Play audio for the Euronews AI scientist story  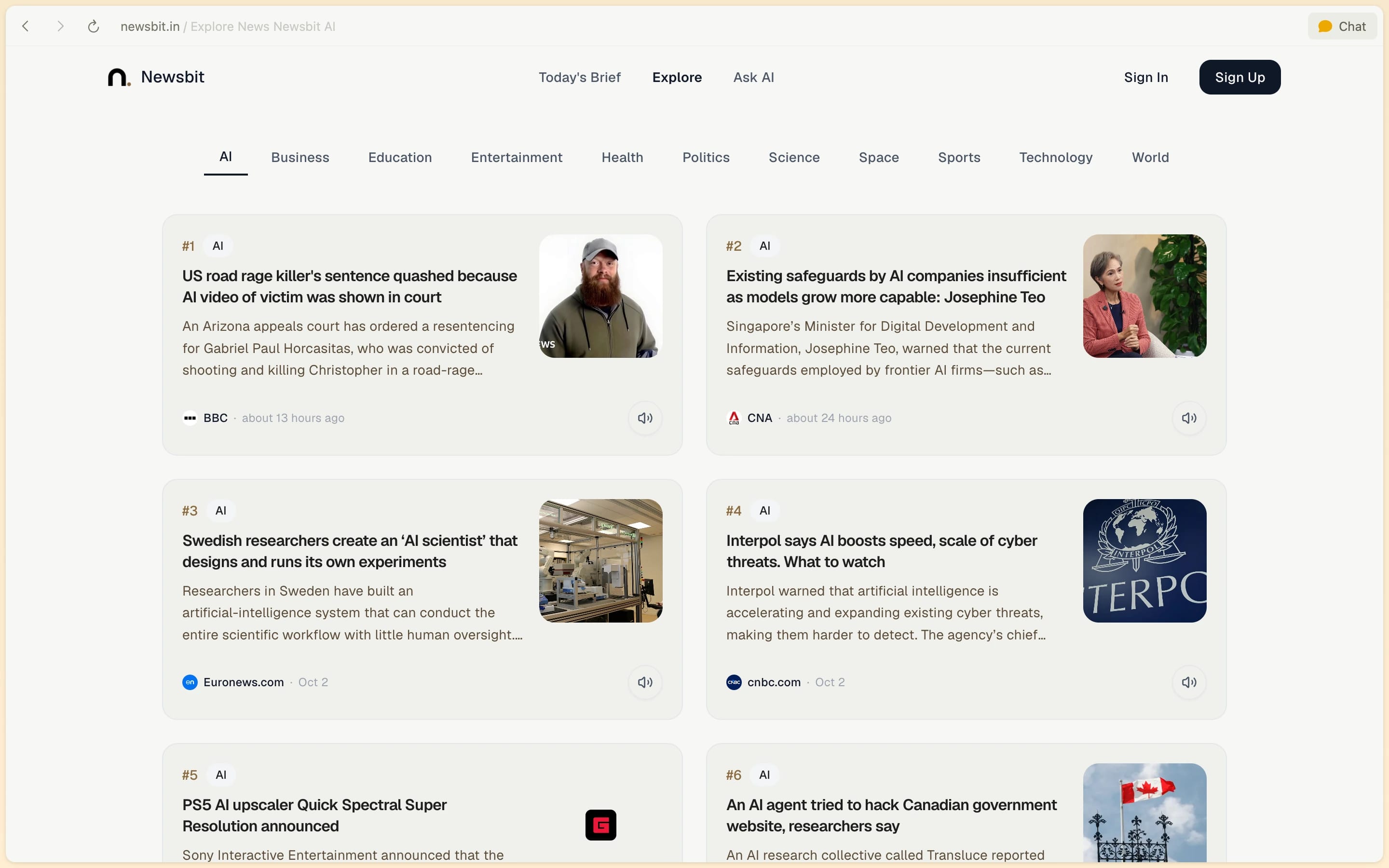point(645,682)
